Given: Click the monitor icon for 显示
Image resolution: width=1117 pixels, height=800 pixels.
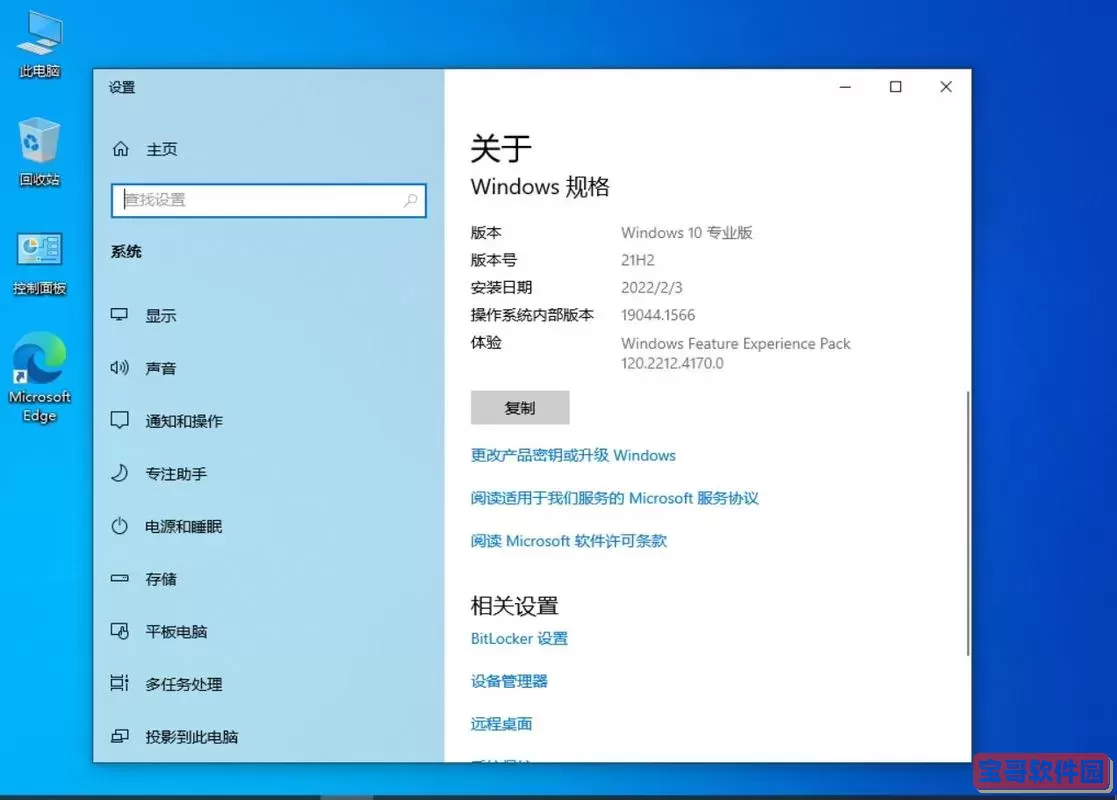Looking at the screenshot, I should click(120, 315).
